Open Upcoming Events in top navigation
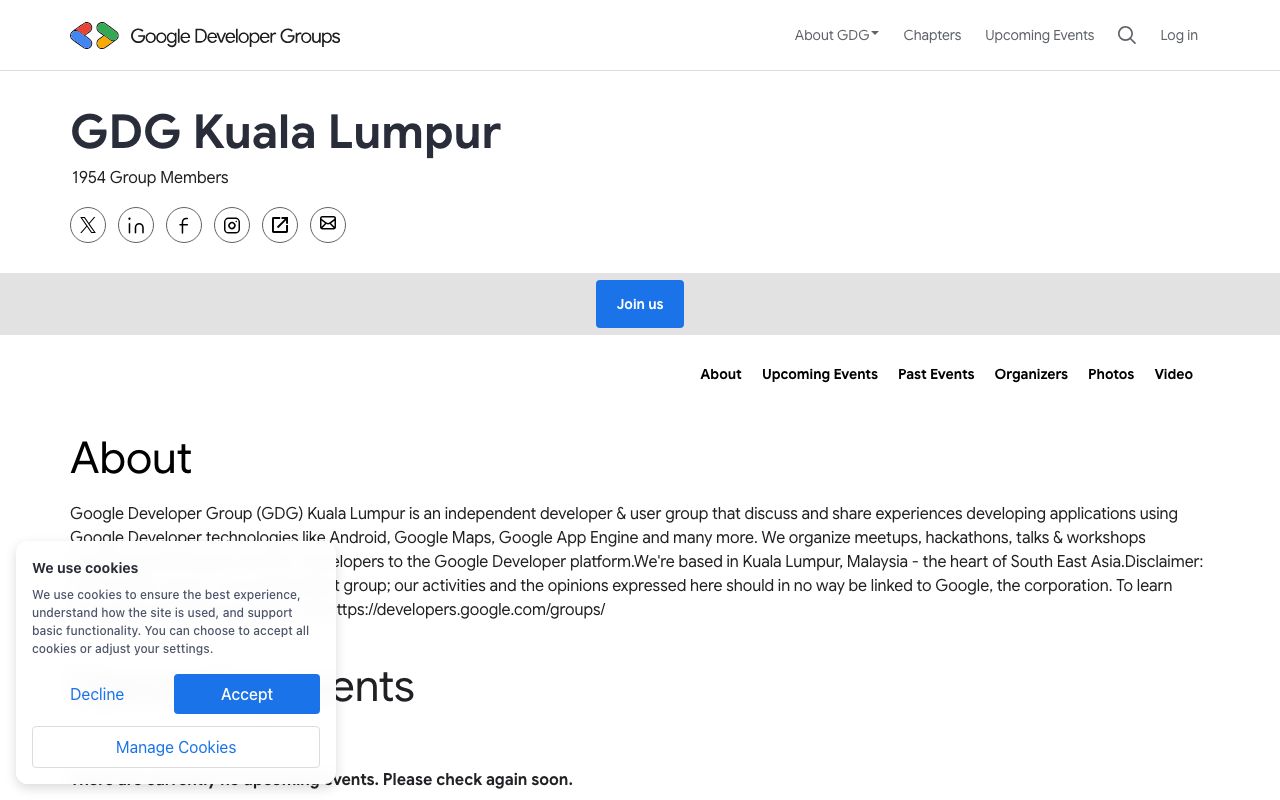1280x800 pixels. (x=1039, y=35)
